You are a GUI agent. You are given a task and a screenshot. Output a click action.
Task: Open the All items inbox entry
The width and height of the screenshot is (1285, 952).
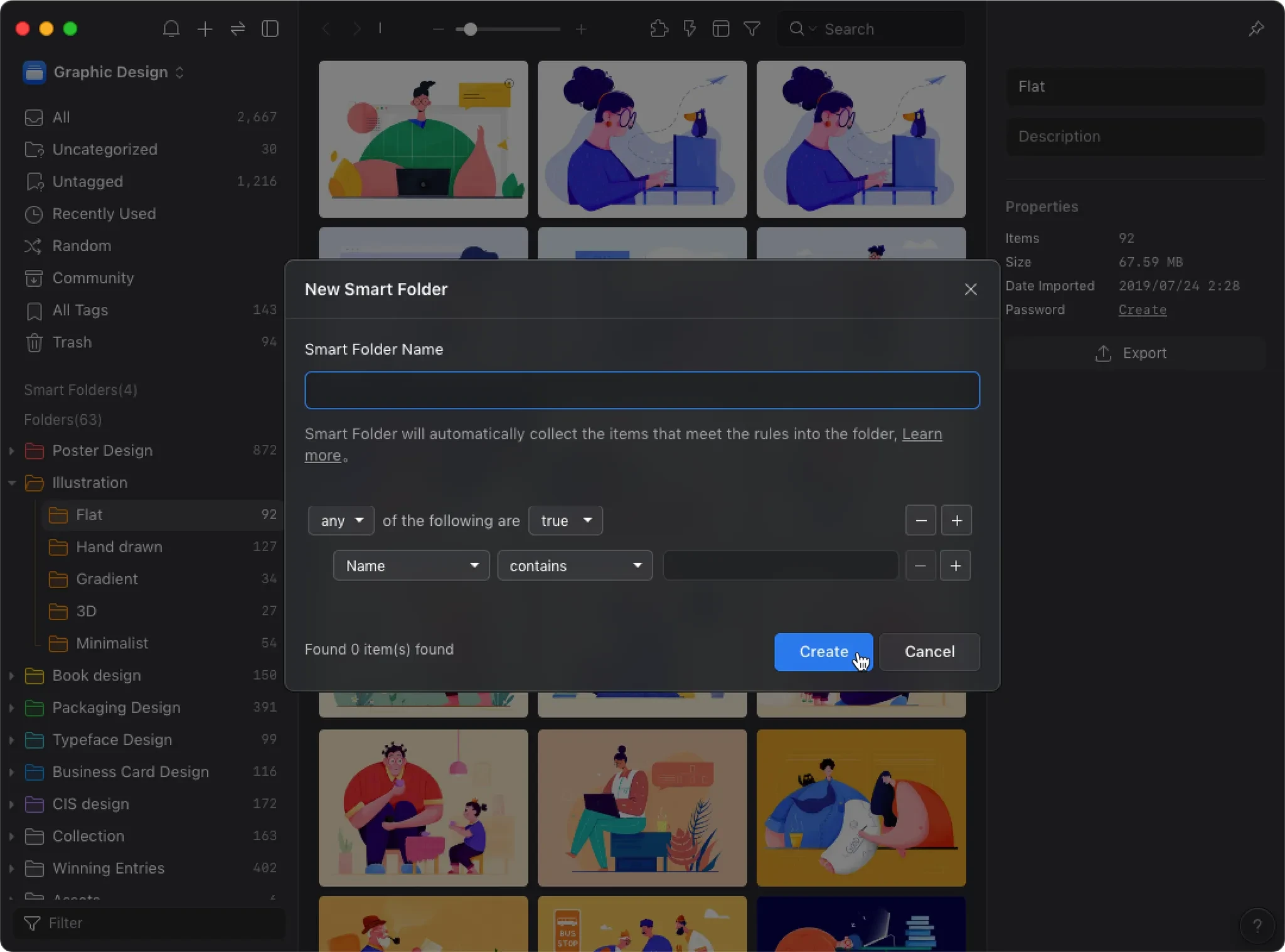[151, 117]
